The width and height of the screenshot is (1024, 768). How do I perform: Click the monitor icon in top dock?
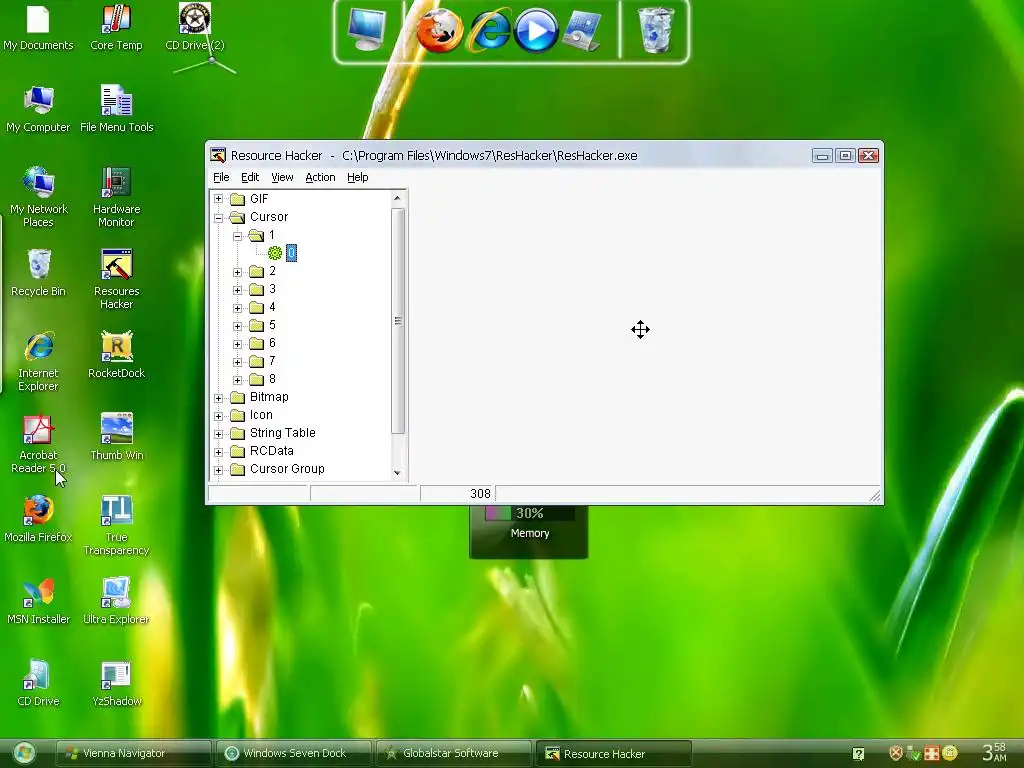pyautogui.click(x=366, y=30)
